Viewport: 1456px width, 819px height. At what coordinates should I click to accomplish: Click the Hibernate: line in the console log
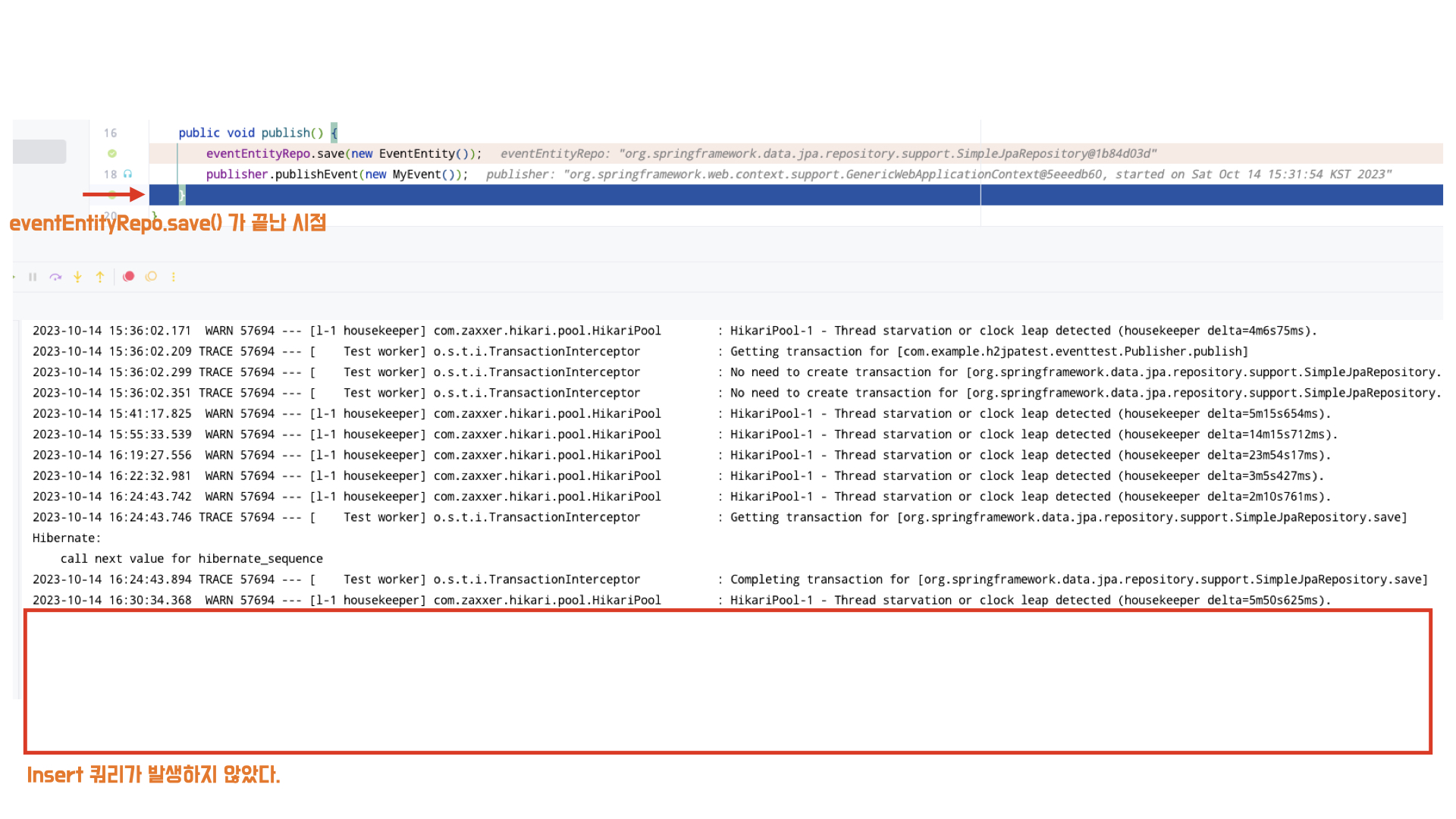click(x=67, y=538)
